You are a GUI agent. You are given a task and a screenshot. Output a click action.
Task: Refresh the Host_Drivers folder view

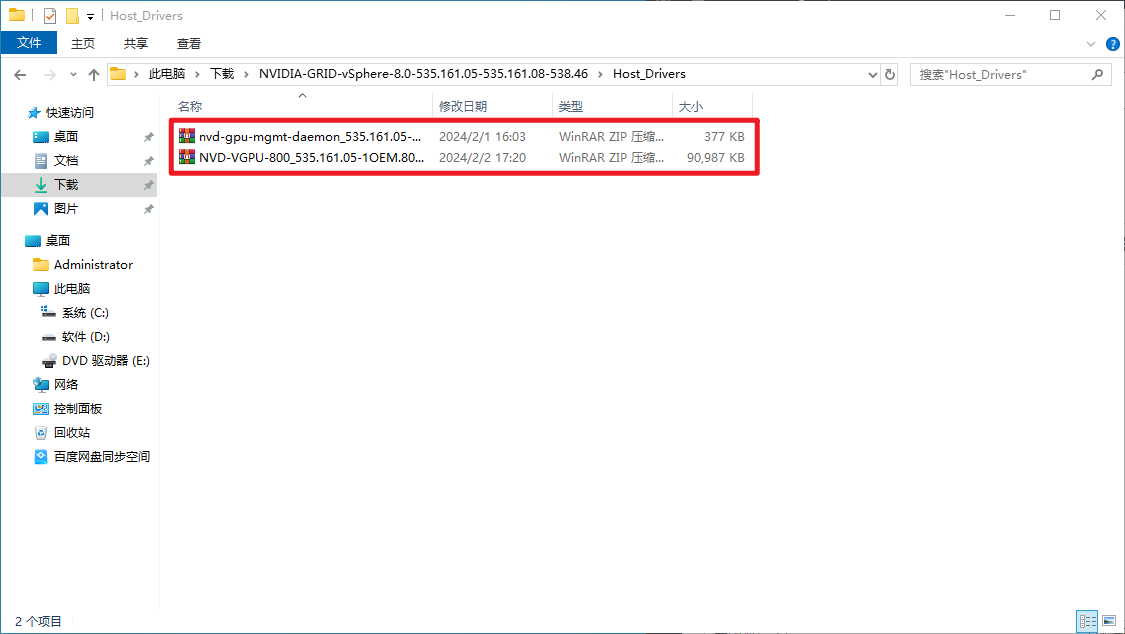point(890,74)
